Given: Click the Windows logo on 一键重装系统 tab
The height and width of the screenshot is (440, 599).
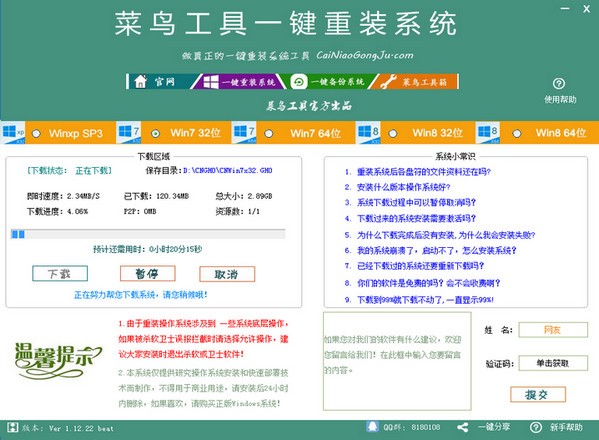Looking at the screenshot, I should [x=211, y=82].
